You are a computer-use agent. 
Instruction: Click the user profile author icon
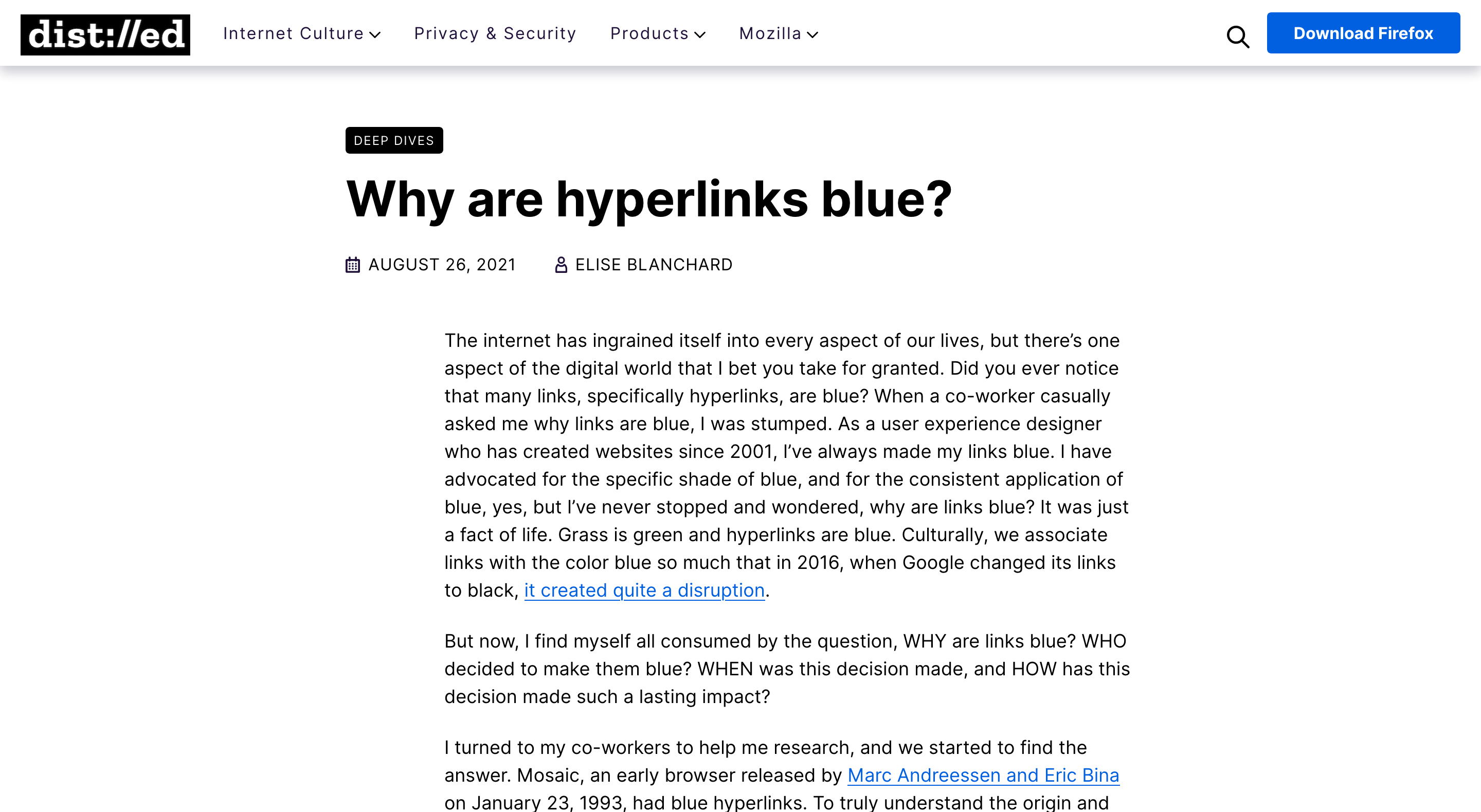560,264
